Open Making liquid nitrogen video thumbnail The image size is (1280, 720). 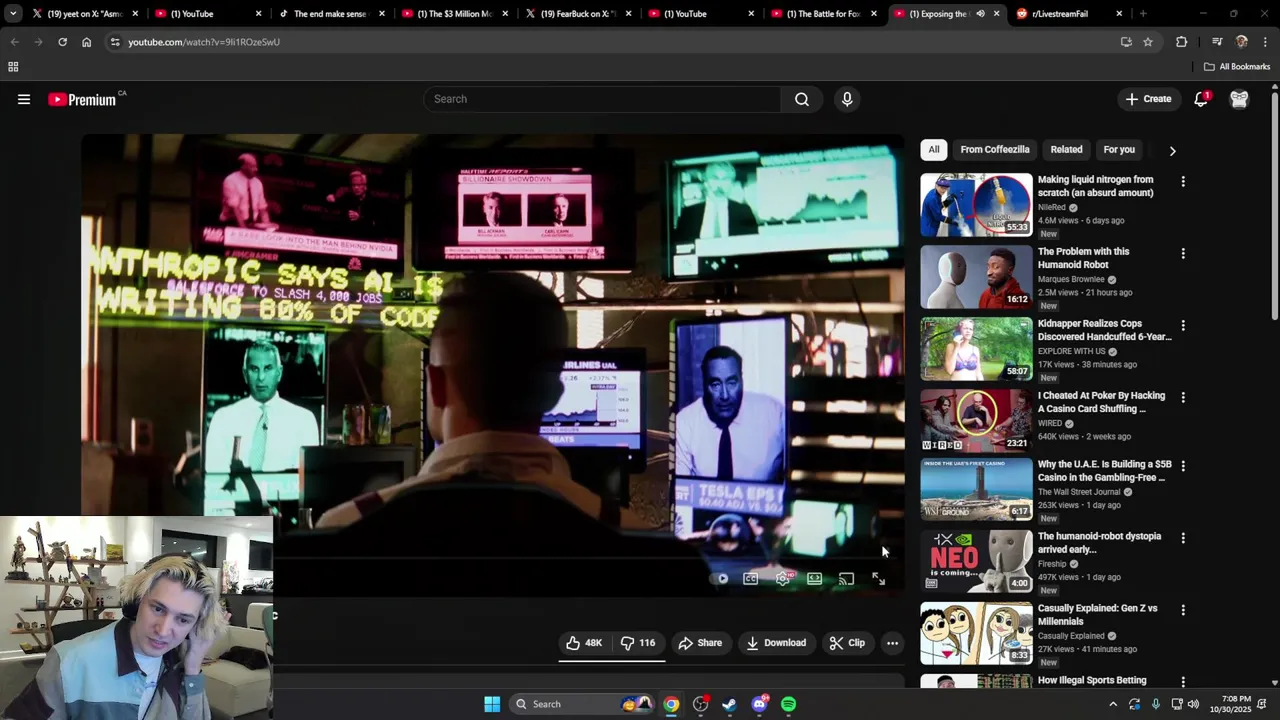click(976, 205)
